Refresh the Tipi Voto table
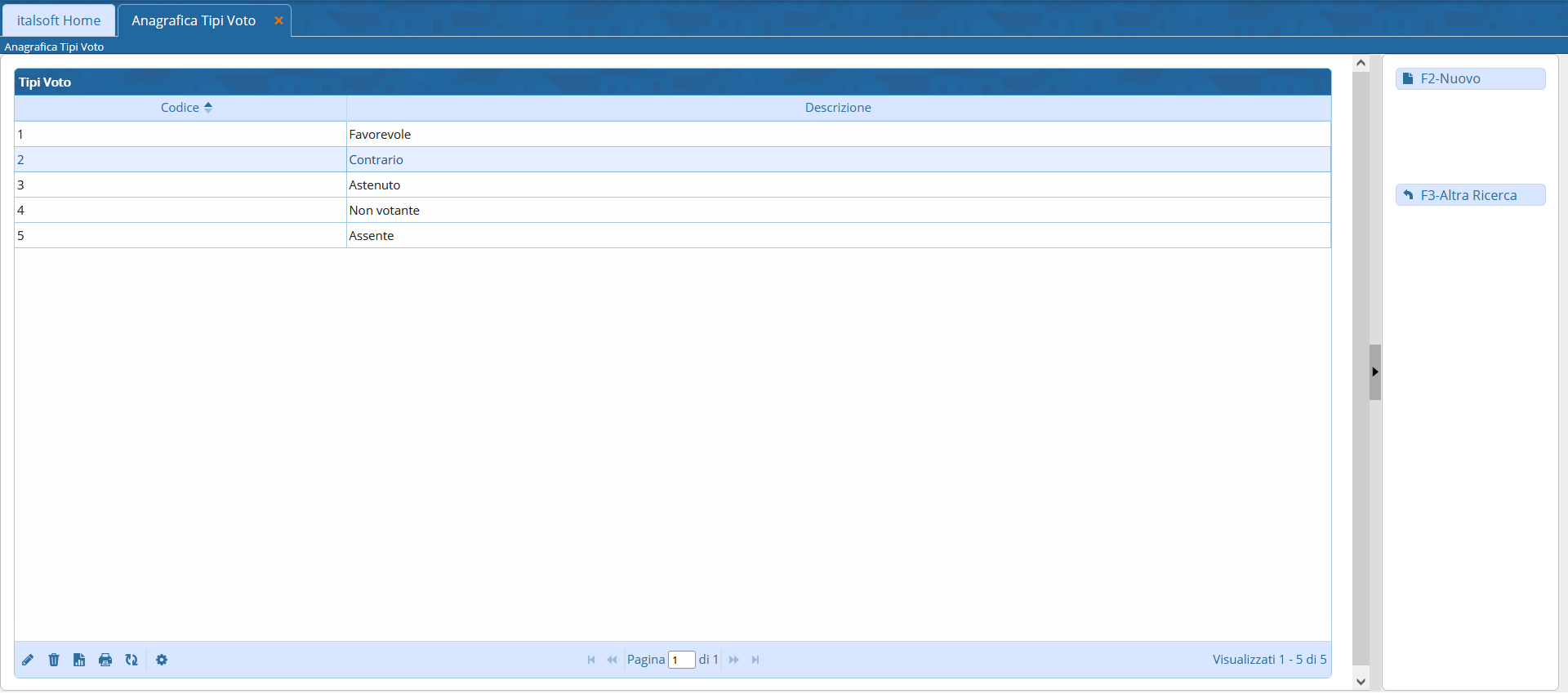The height and width of the screenshot is (694, 1568). 131,660
